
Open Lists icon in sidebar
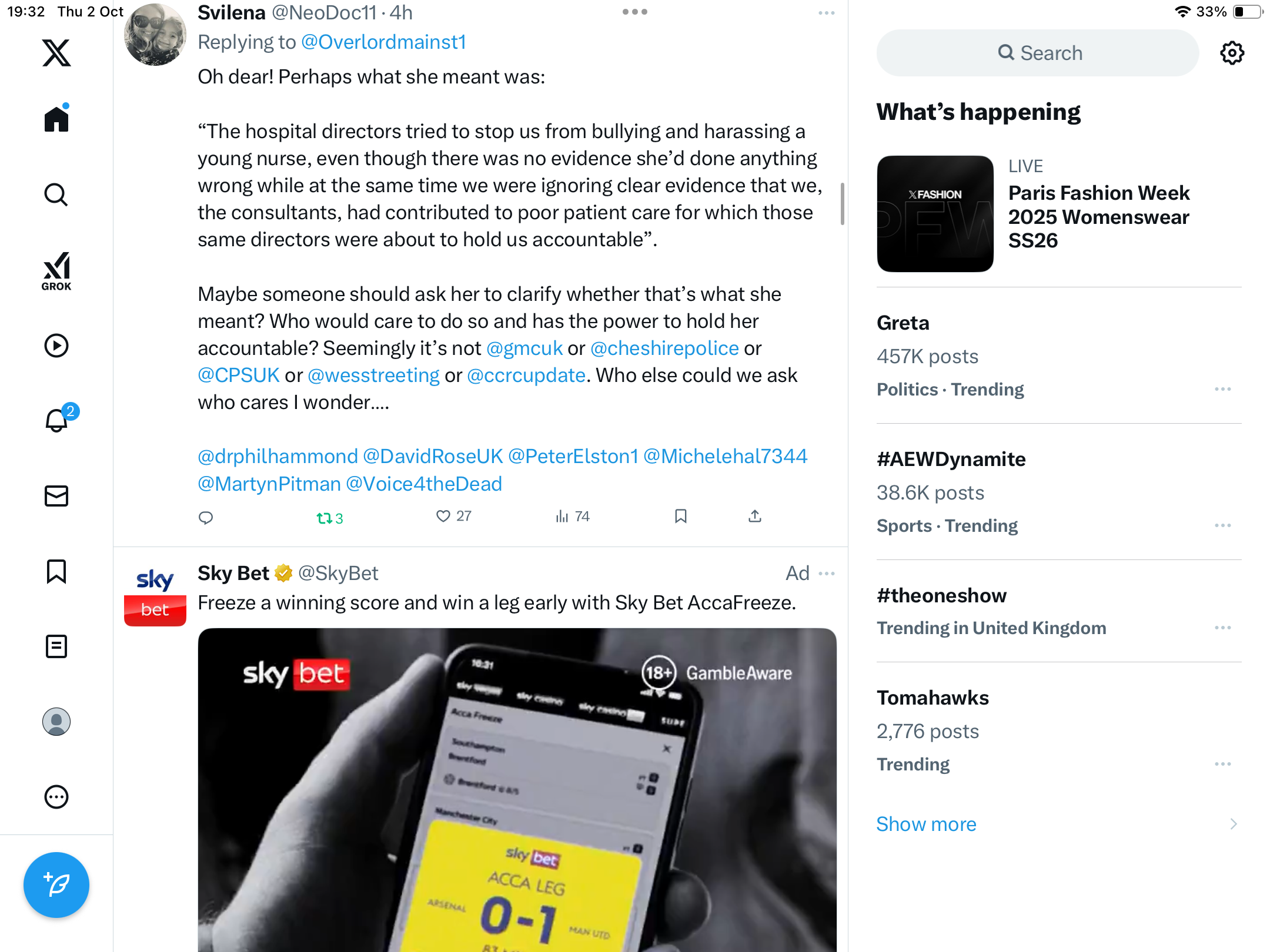coord(56,646)
